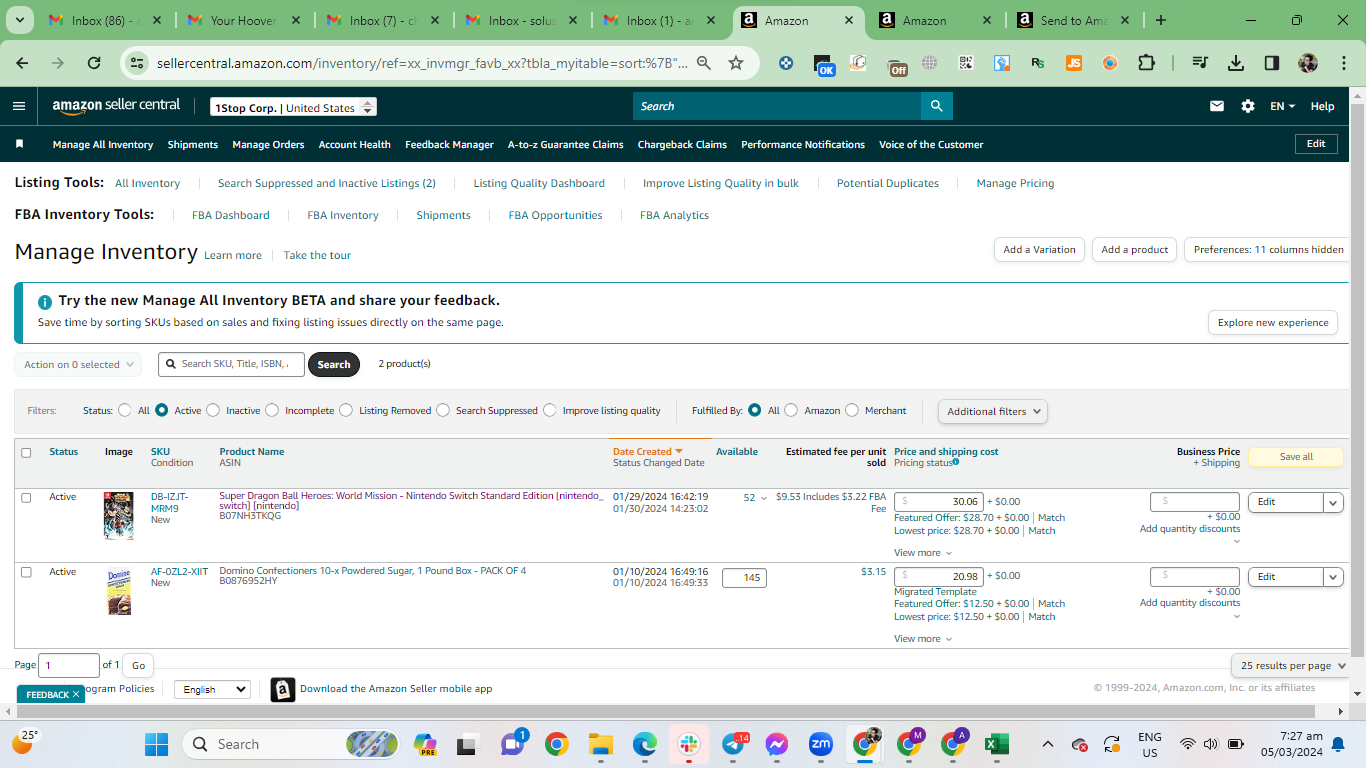Expand the available quantity 52 chevron
The height and width of the screenshot is (768, 1366).
(764, 498)
